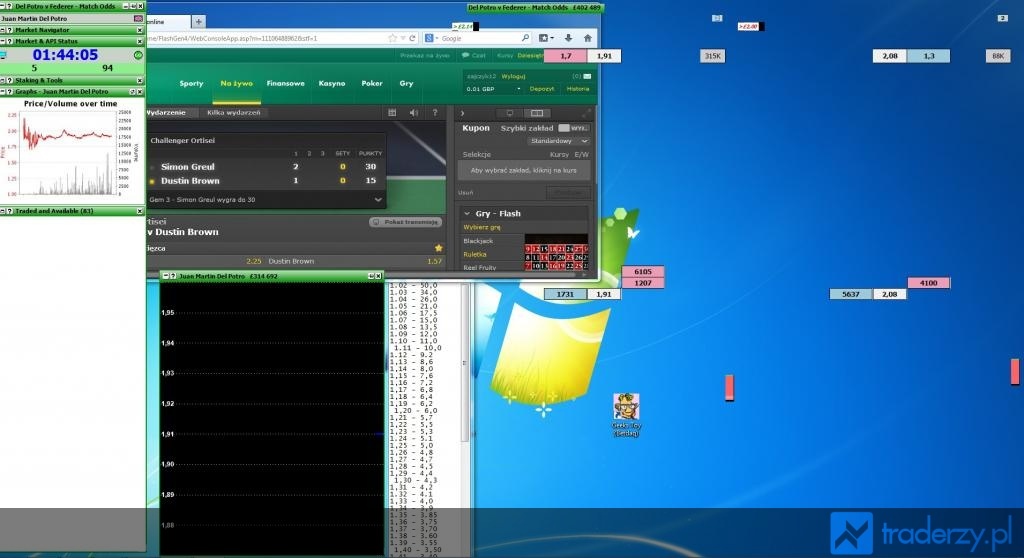Click the Depozyt link
This screenshot has width=1024, height=558.
pyautogui.click(x=542, y=89)
